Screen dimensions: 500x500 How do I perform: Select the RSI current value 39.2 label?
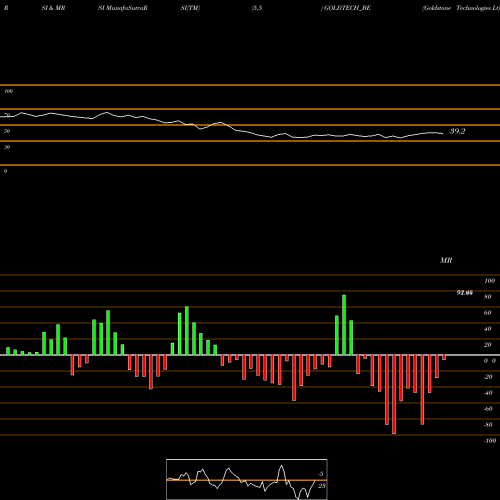click(457, 131)
